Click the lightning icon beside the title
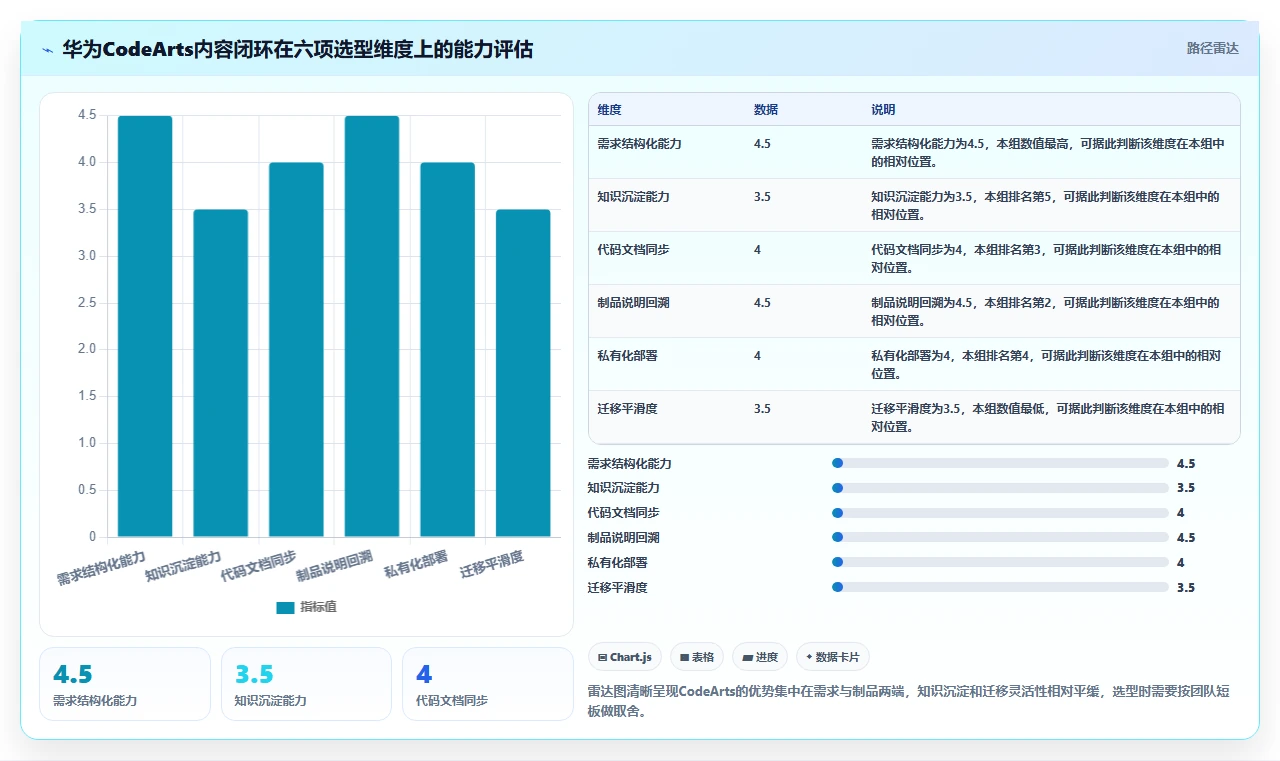 tap(48, 49)
